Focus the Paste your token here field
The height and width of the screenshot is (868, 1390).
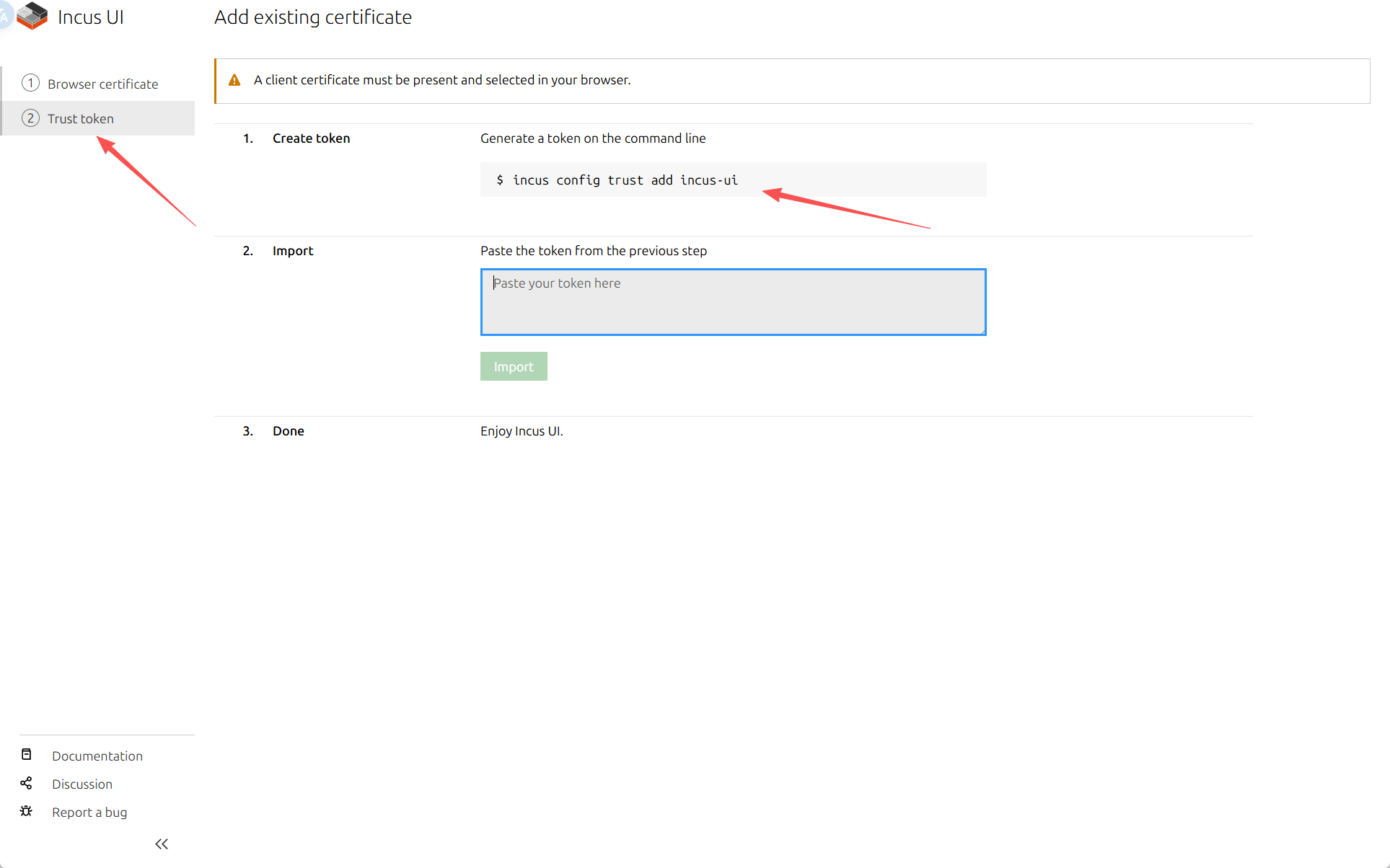pos(733,302)
